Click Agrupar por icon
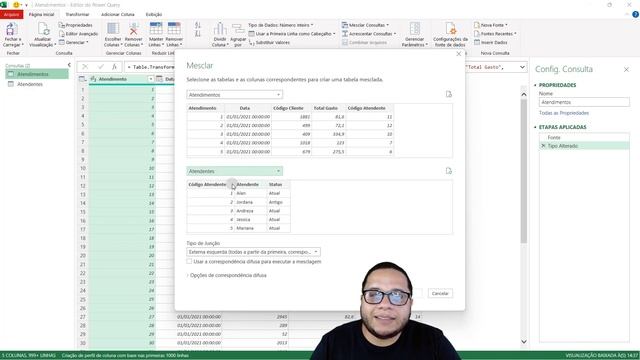The image size is (640, 360). (238, 29)
